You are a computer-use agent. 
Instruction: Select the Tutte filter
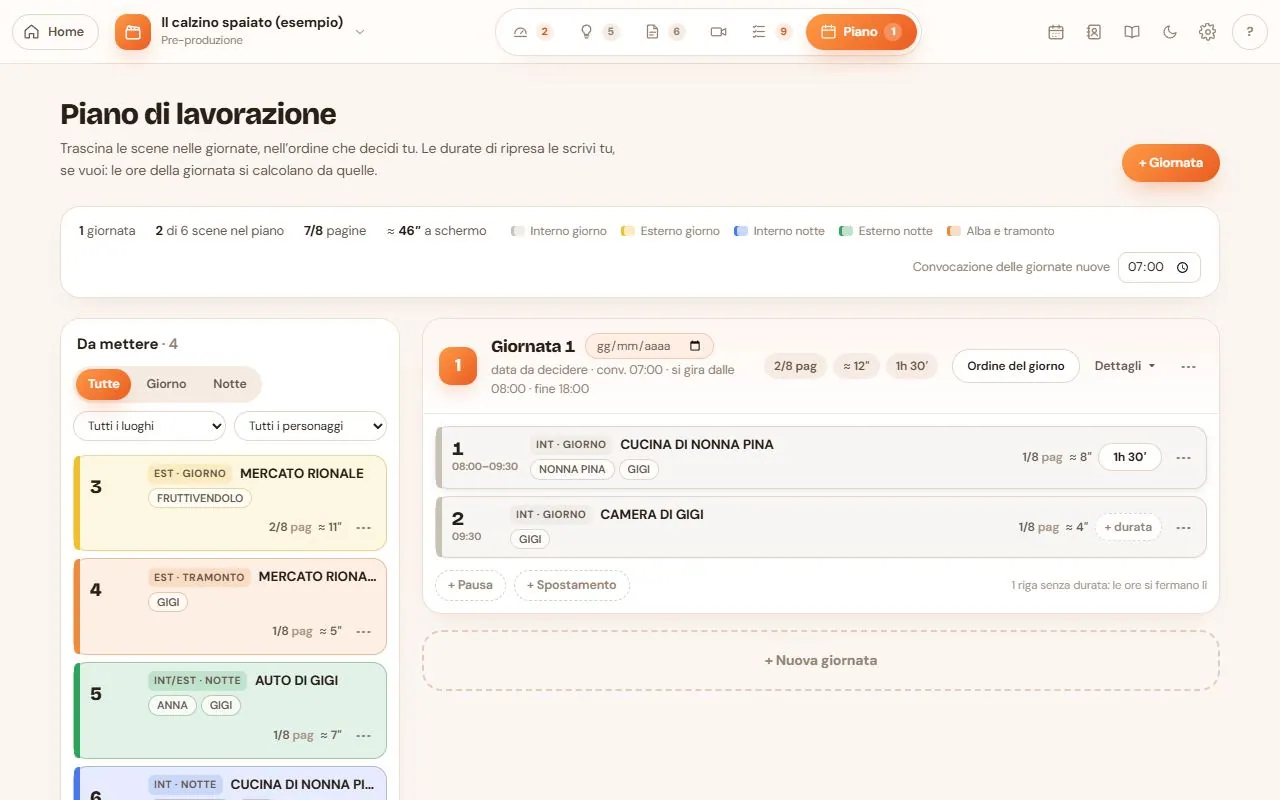[x=104, y=384]
